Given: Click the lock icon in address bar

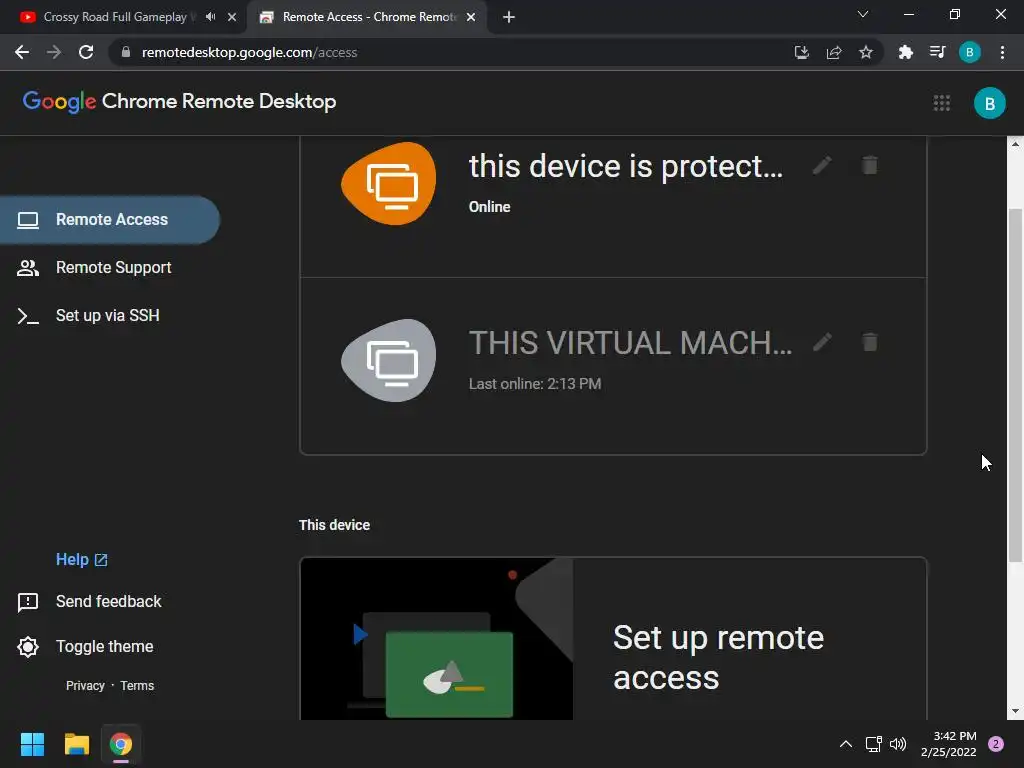Looking at the screenshot, I should (126, 52).
